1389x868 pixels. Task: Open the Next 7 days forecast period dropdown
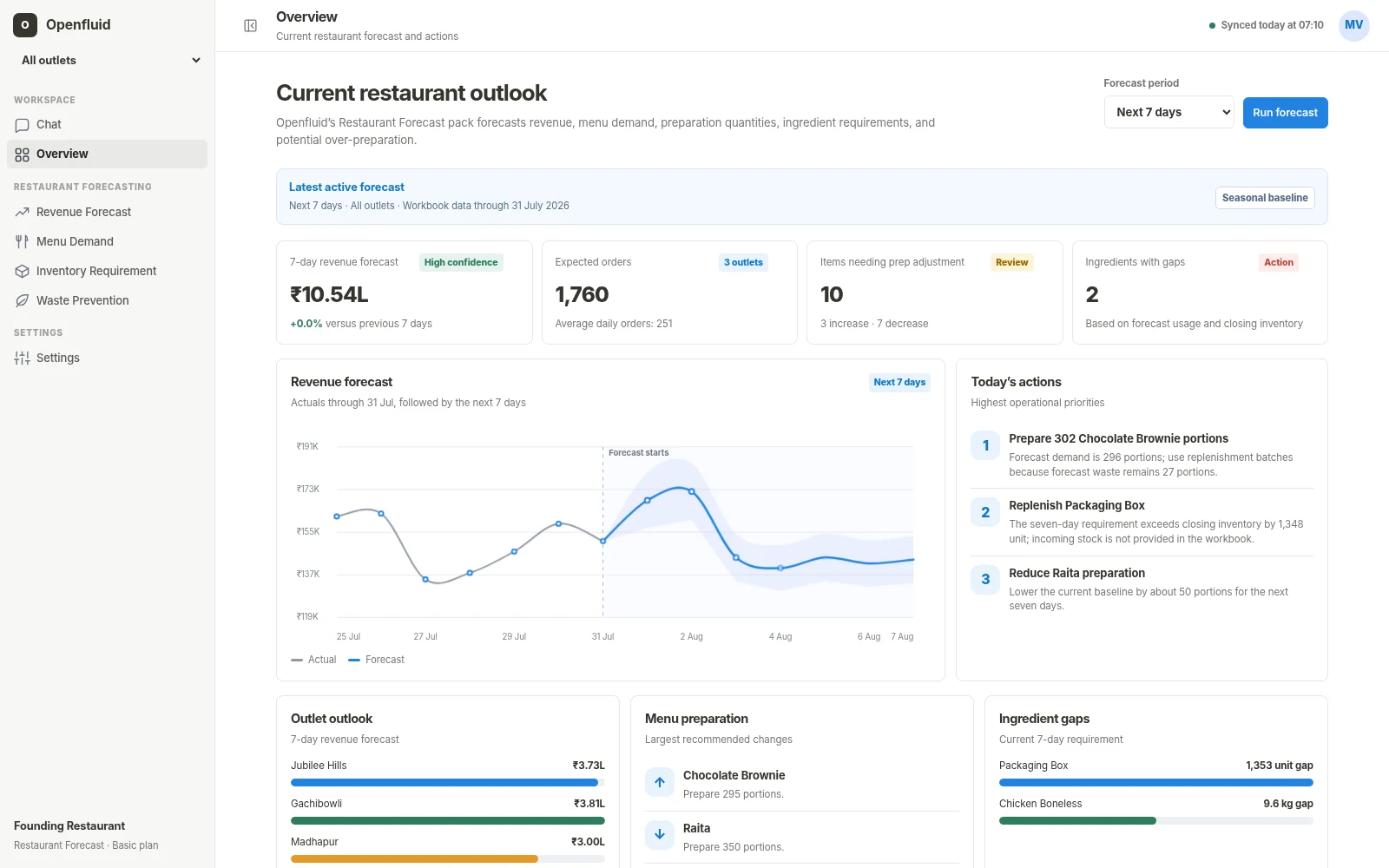[x=1169, y=112]
